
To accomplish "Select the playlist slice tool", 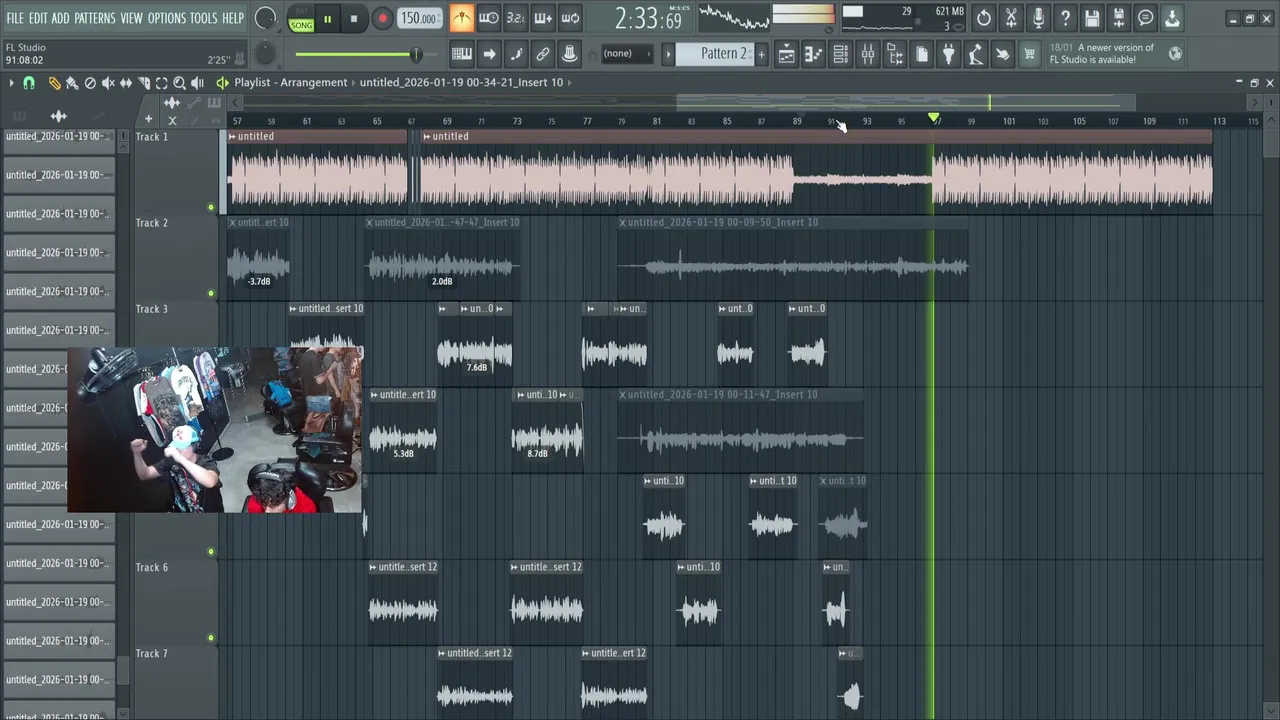I will (144, 83).
